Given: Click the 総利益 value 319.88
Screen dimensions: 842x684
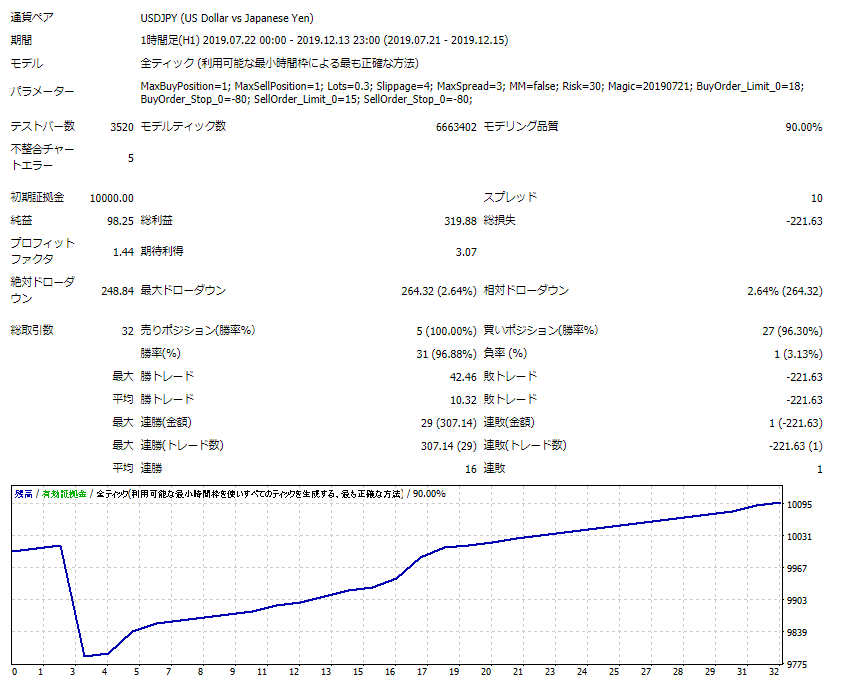Looking at the screenshot, I should pyautogui.click(x=460, y=221).
